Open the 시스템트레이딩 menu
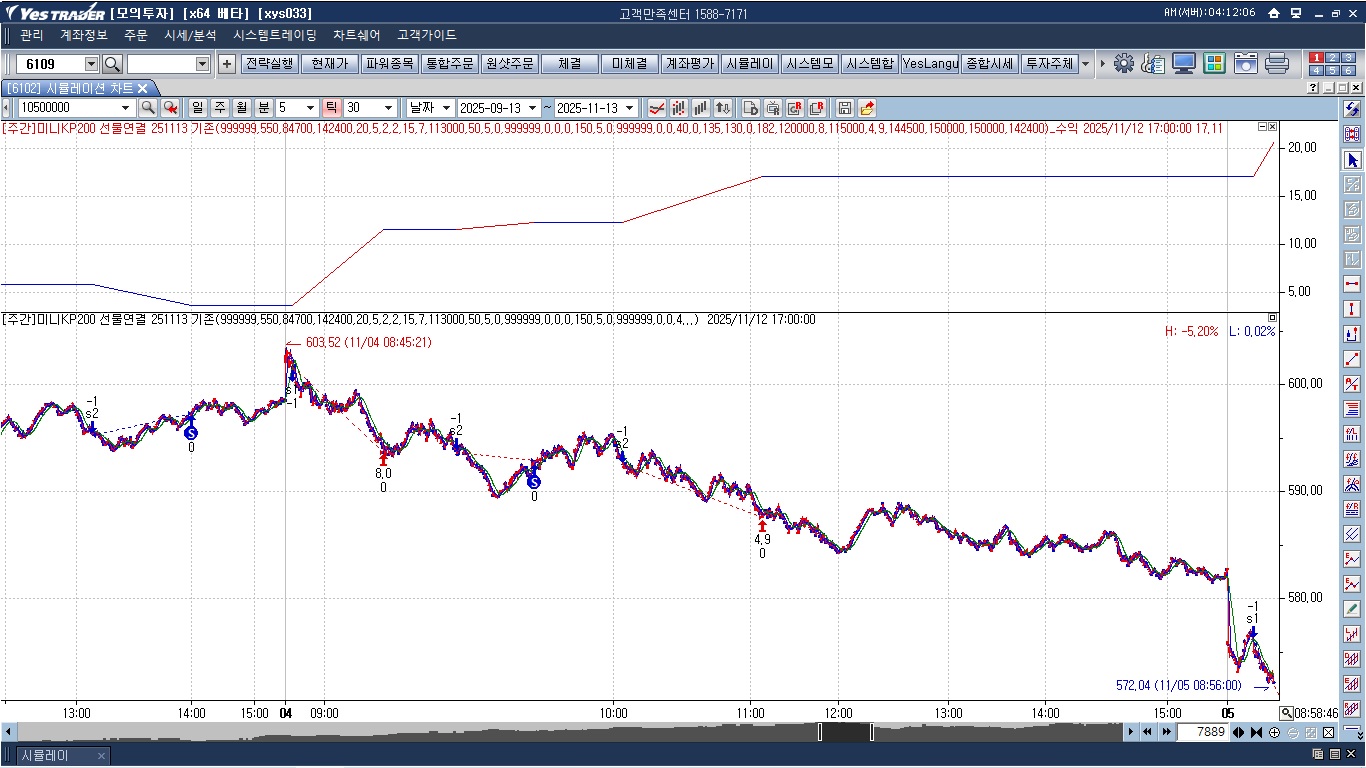The image size is (1366, 768). tap(274, 35)
